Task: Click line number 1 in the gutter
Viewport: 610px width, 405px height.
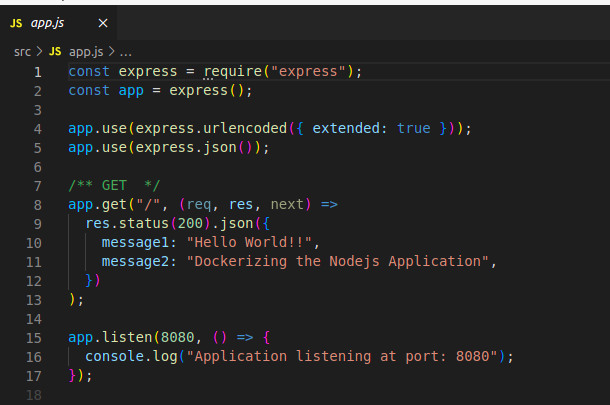Action: click(38, 72)
